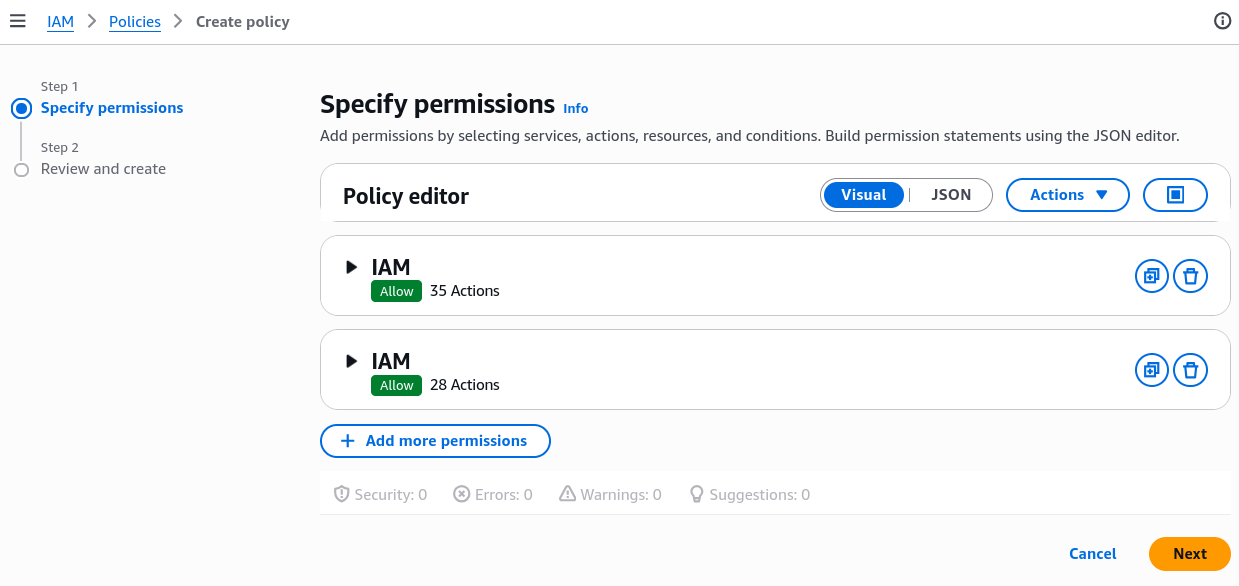Viewport: 1239px width, 586px height.
Task: Click the Suggestions lightbulb icon
Action: pos(697,494)
